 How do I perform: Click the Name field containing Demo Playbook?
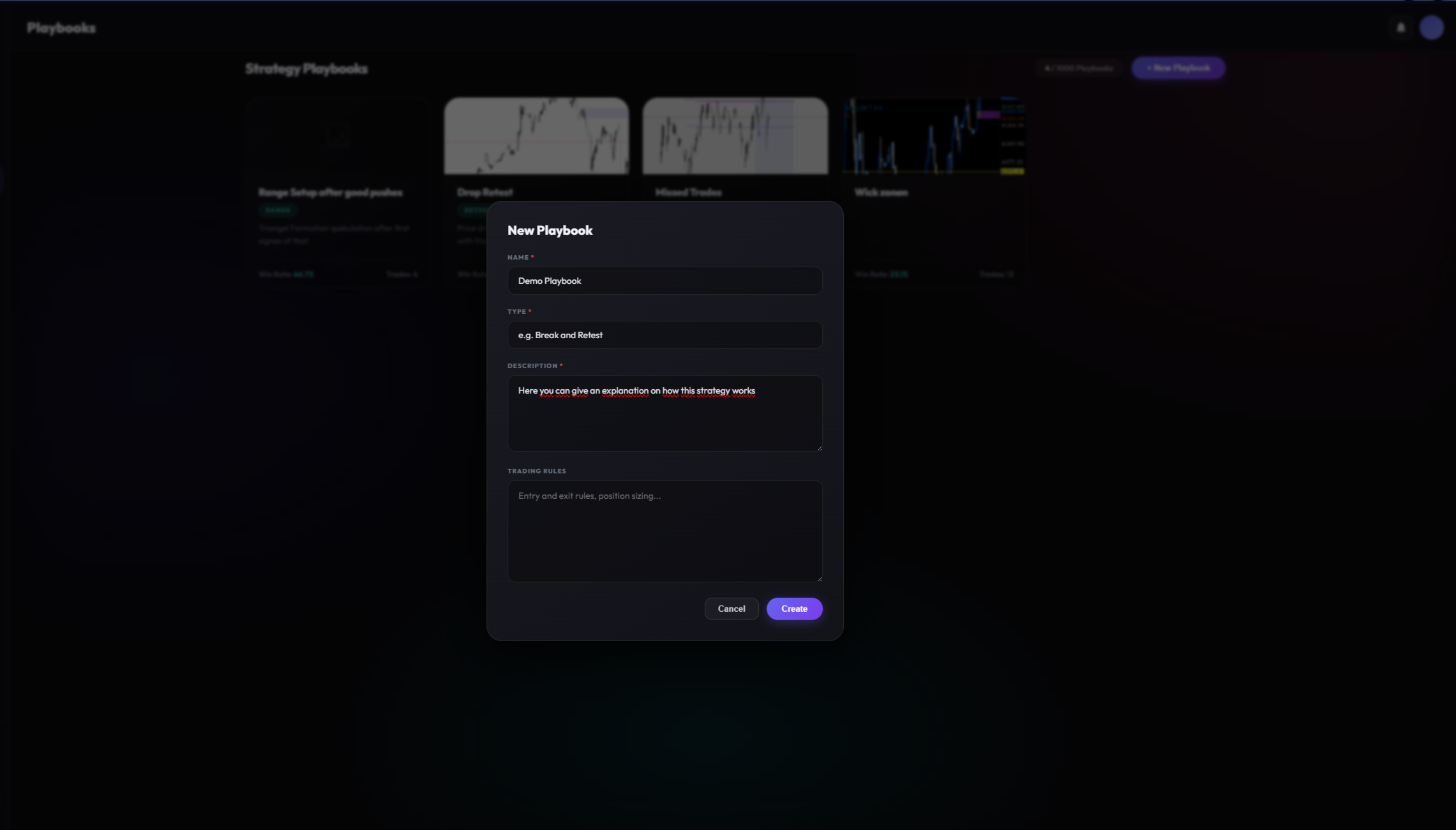tap(664, 281)
